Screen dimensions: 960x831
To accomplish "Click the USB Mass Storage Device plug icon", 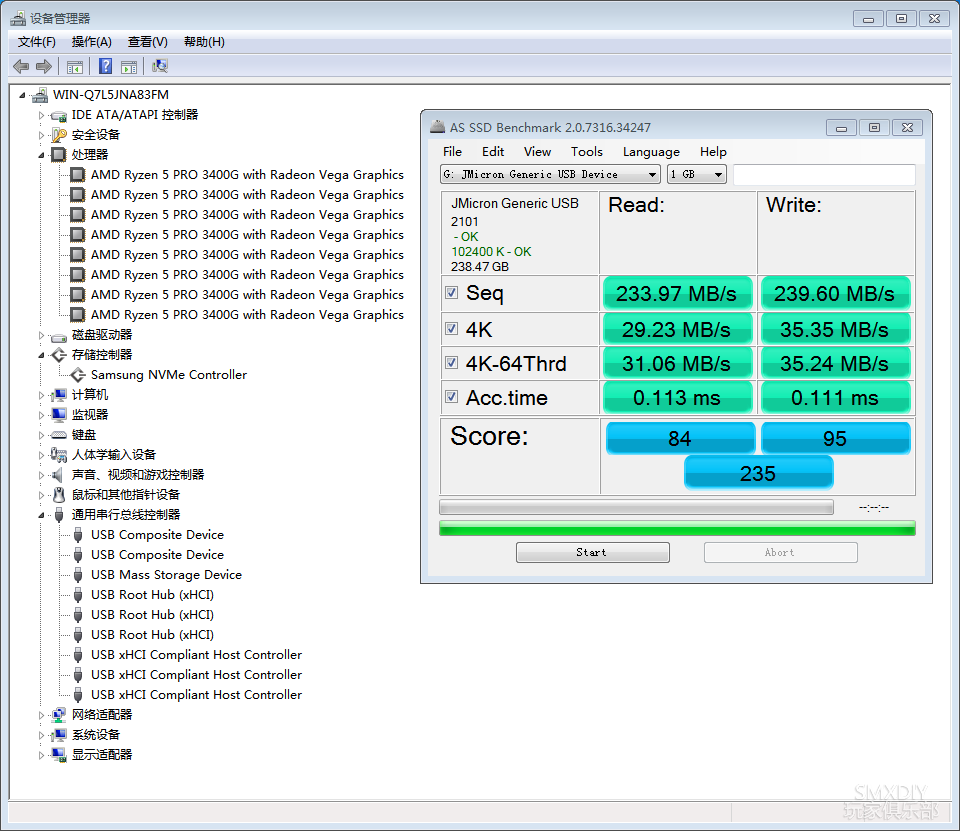I will point(78,575).
